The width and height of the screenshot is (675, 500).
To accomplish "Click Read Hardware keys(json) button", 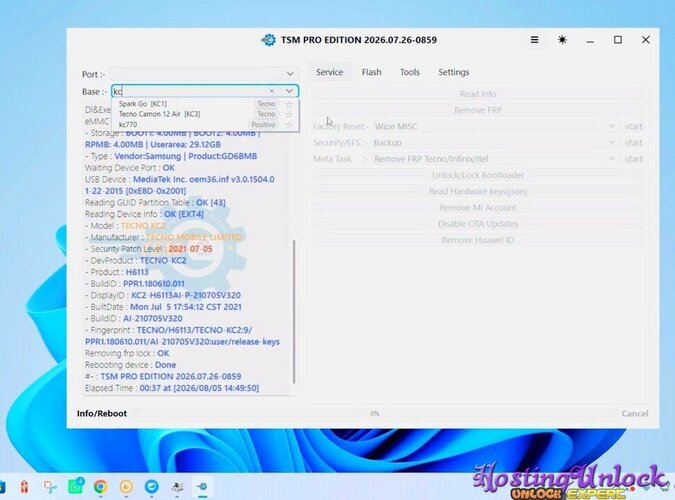I will tap(478, 191).
